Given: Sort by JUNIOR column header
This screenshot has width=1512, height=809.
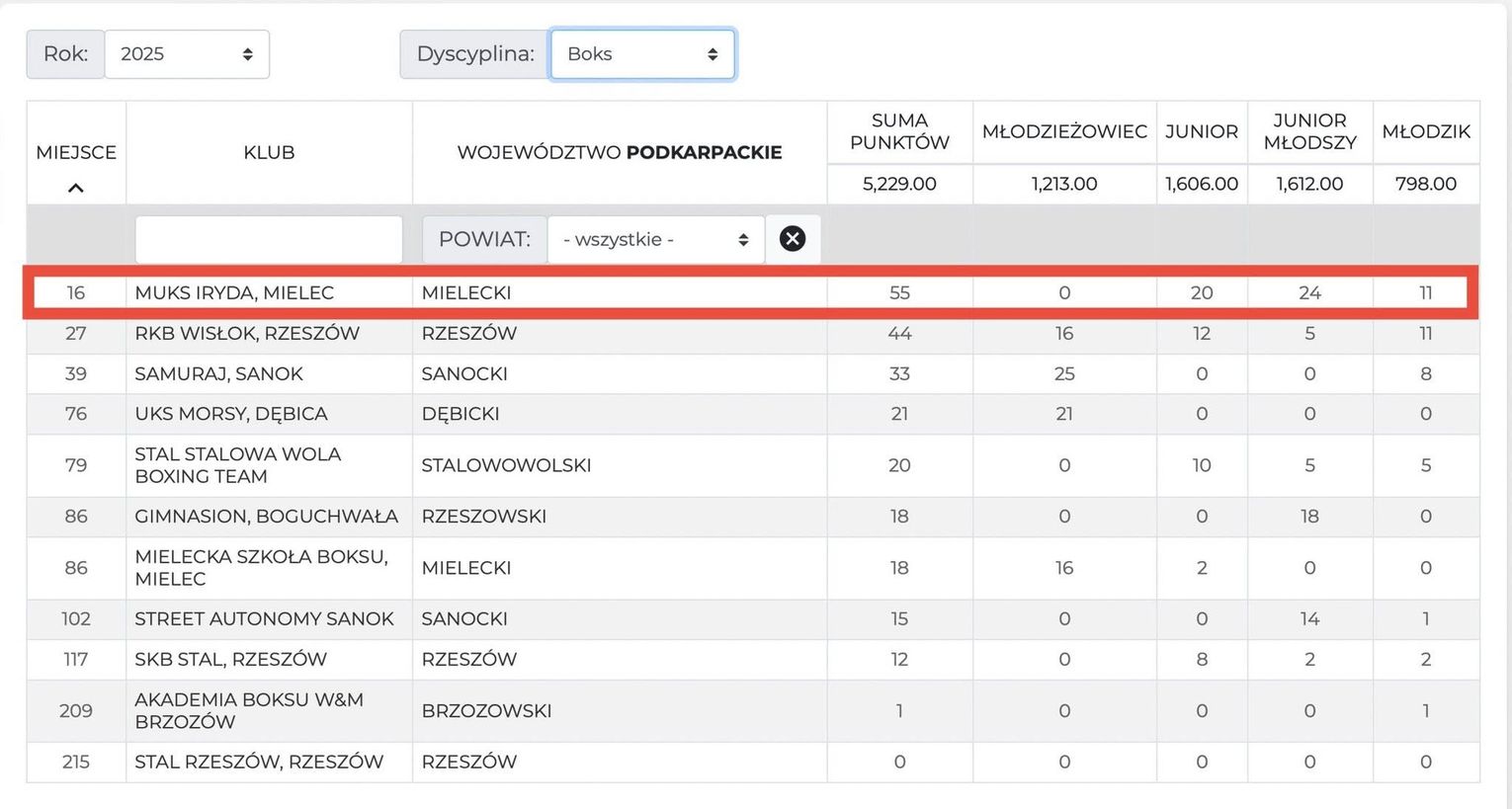Looking at the screenshot, I should [1201, 131].
